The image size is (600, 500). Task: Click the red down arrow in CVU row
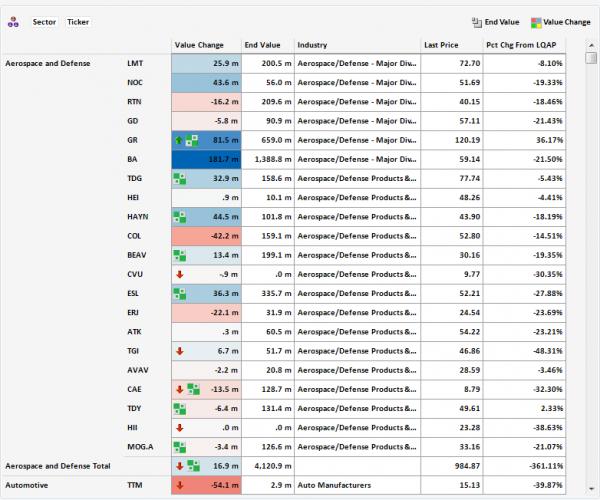tap(179, 275)
